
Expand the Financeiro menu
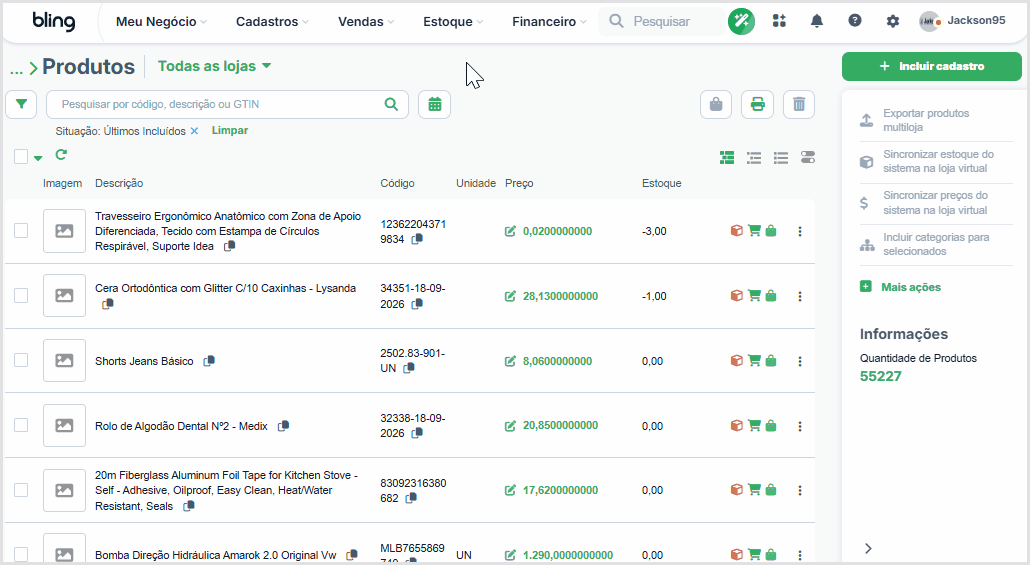pyautogui.click(x=549, y=22)
